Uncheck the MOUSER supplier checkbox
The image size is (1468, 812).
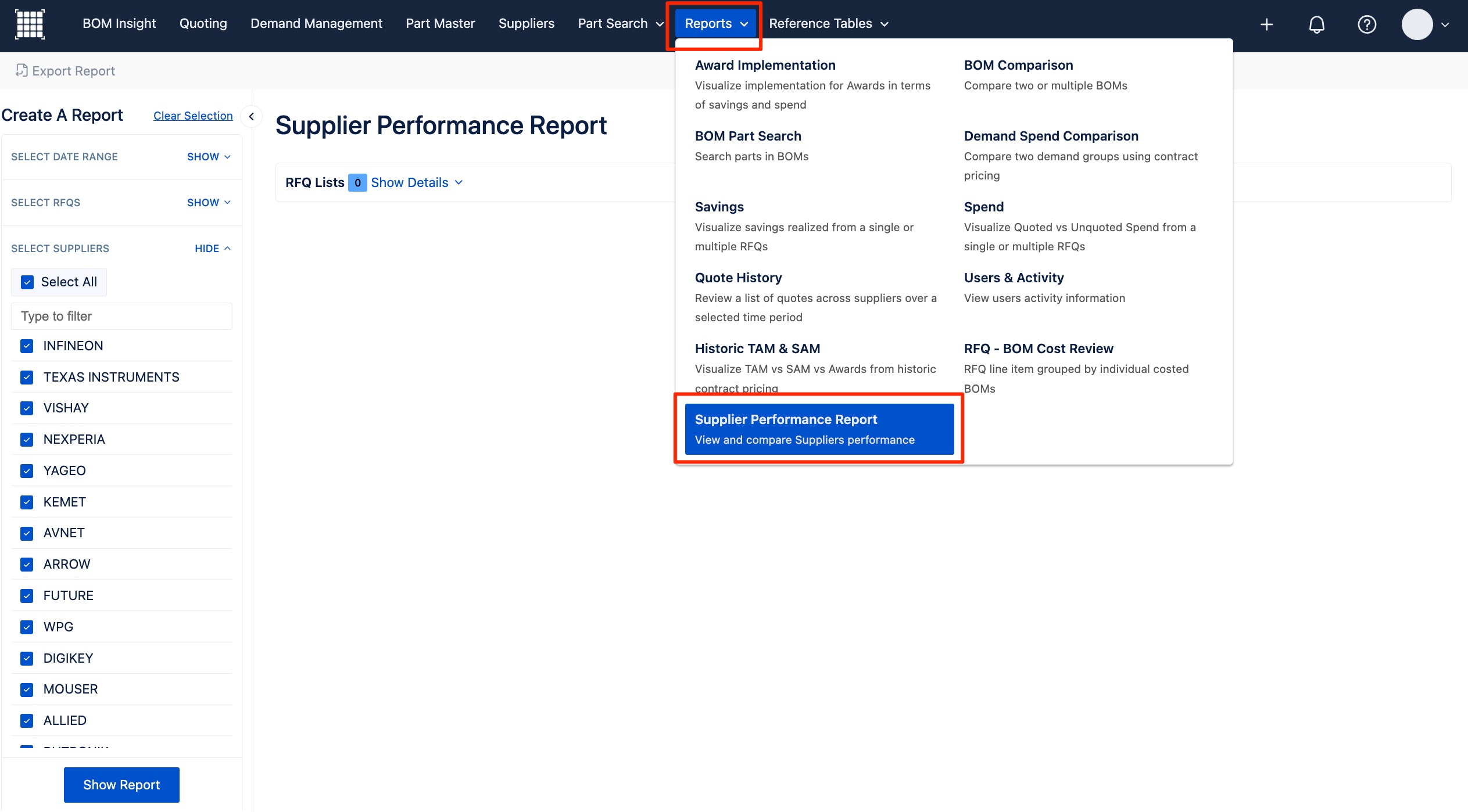tap(27, 689)
